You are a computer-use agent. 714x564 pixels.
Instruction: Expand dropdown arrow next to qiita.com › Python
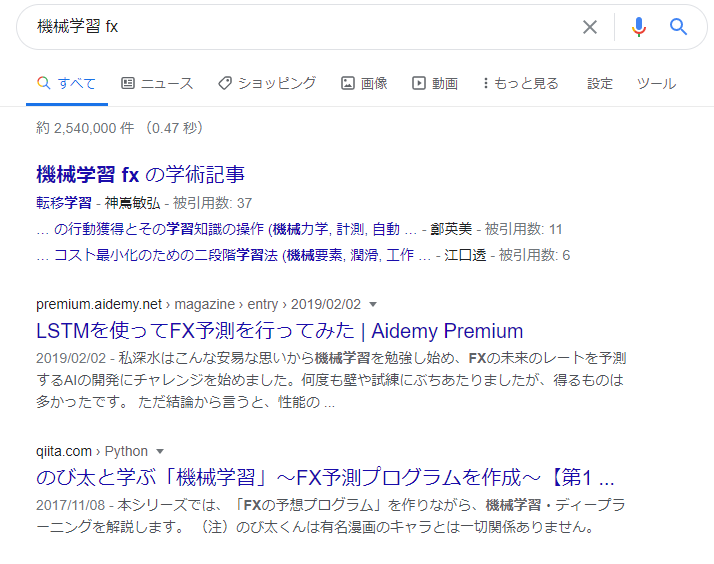click(160, 452)
